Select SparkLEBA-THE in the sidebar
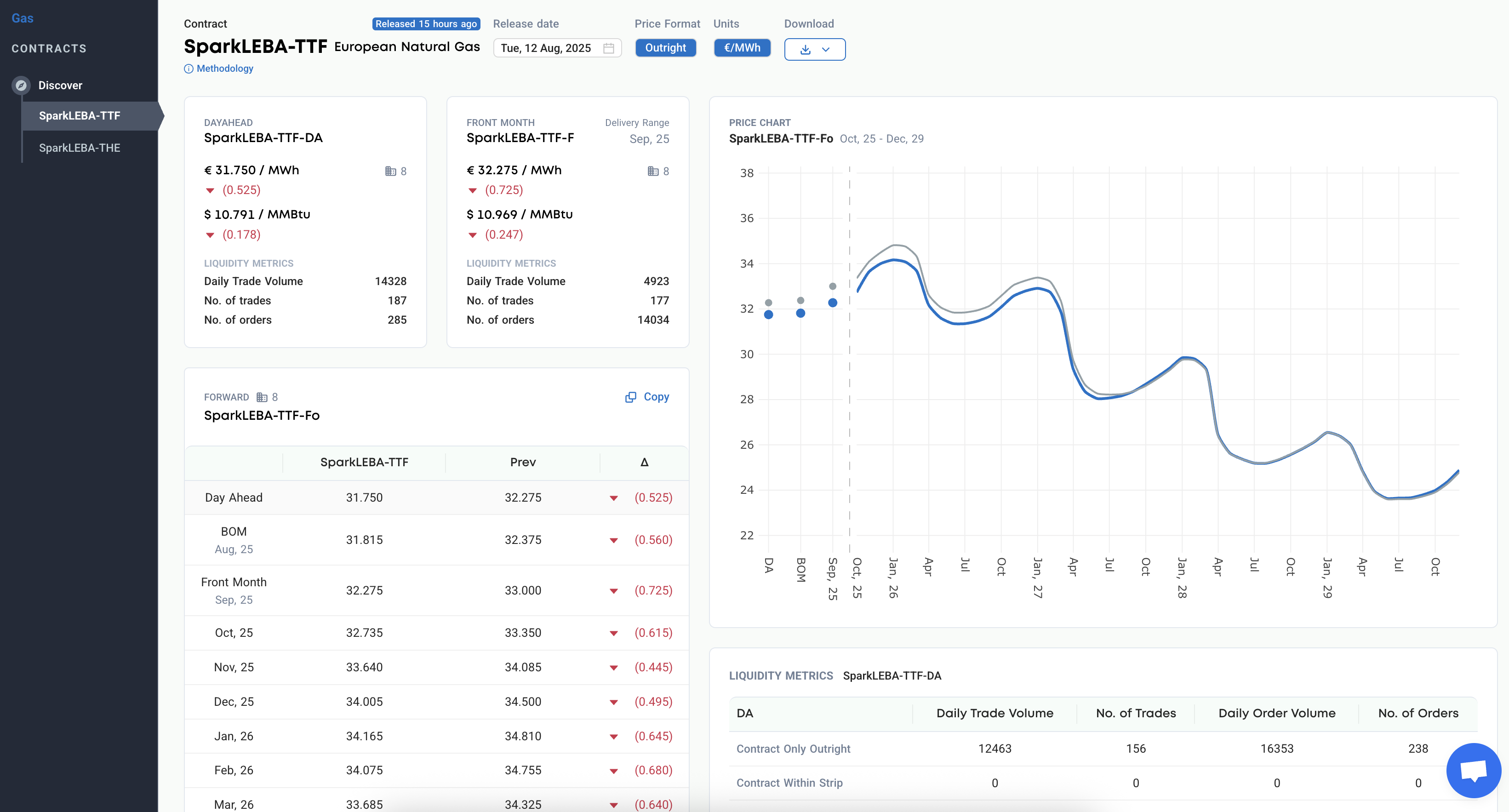Image resolution: width=1509 pixels, height=812 pixels. 80,148
